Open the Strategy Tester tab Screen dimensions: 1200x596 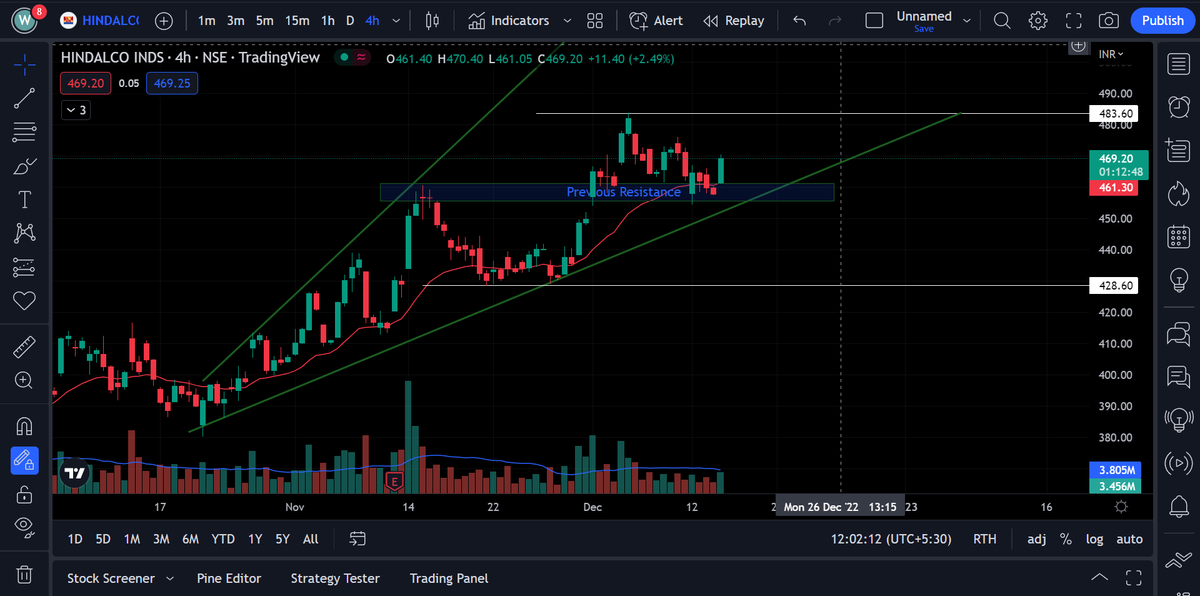click(335, 578)
